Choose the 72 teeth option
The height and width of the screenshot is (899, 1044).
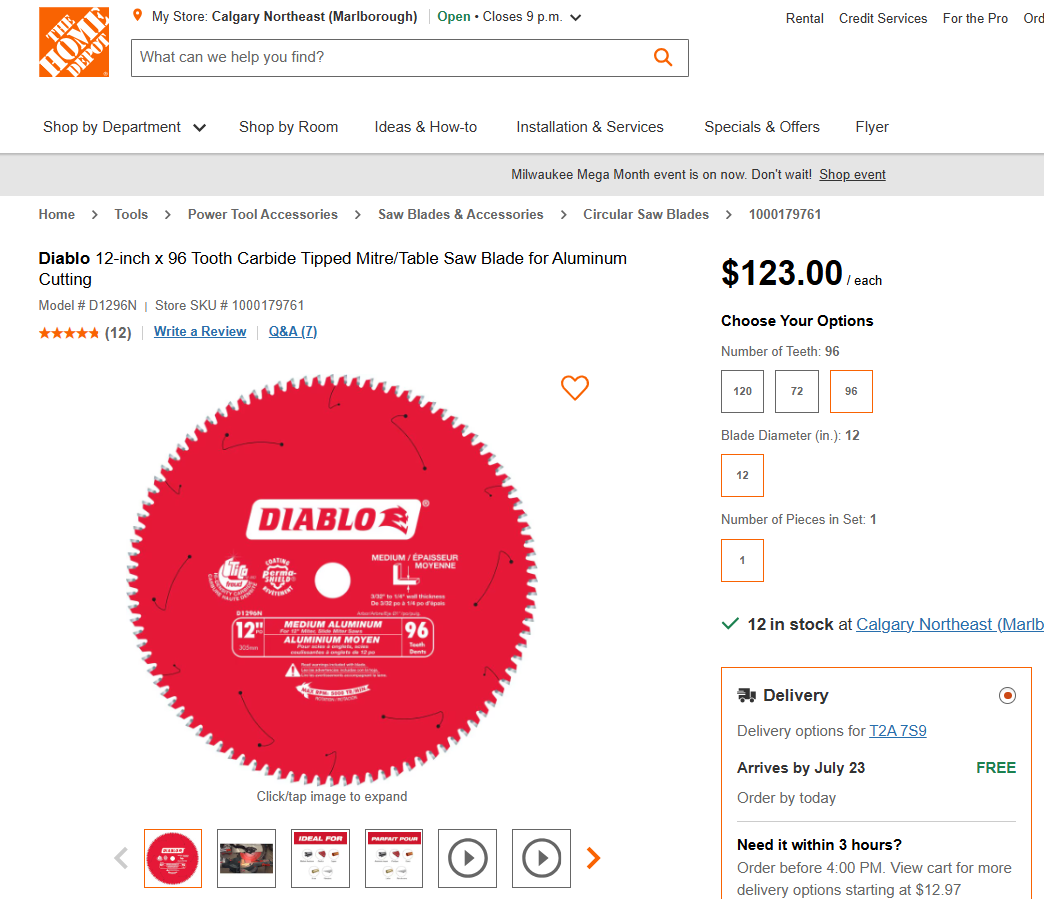[797, 391]
